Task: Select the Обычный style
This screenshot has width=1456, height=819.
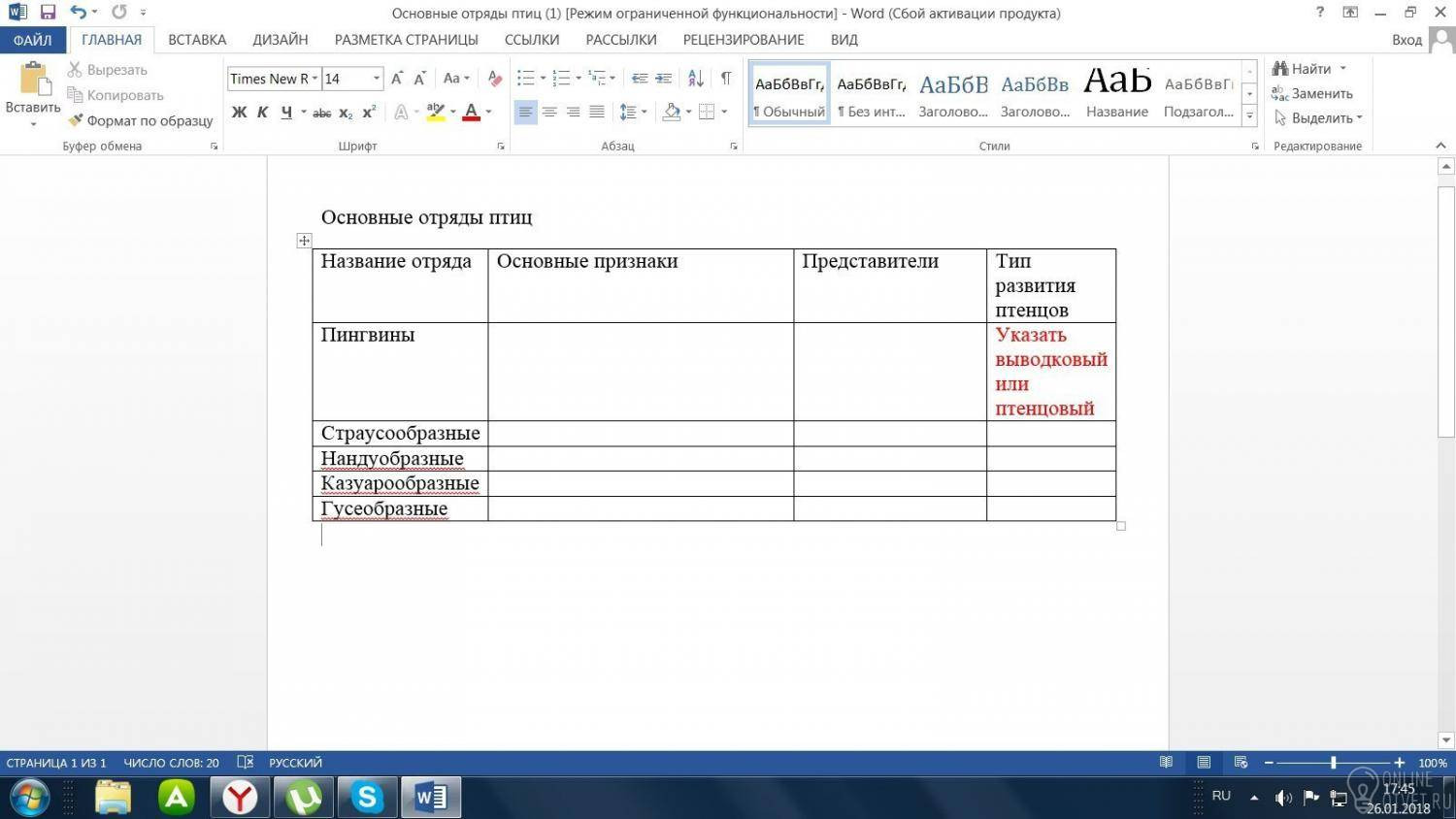Action: coord(789,94)
